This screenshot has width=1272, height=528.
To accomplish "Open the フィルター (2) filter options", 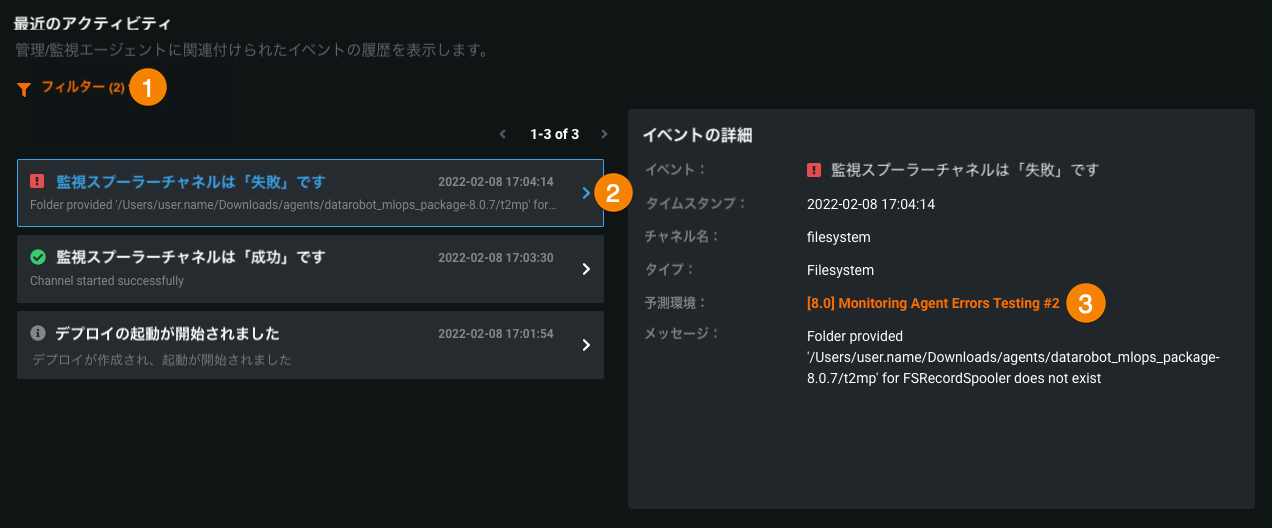I will pyautogui.click(x=82, y=88).
